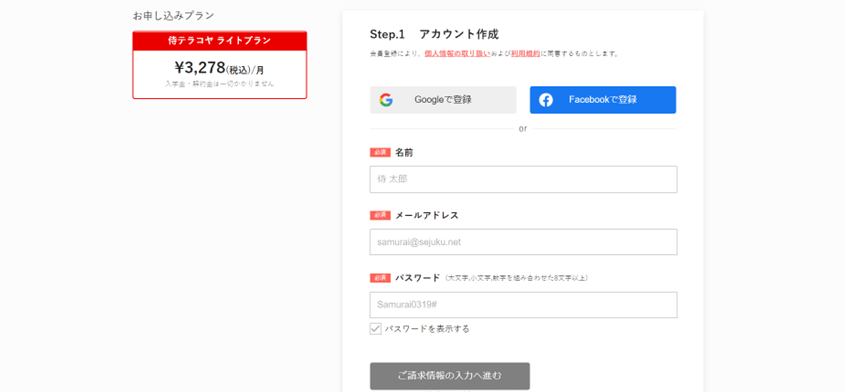This screenshot has height=392, width=846.
Task: Register using the Googleで登録 button
Action: tap(443, 100)
